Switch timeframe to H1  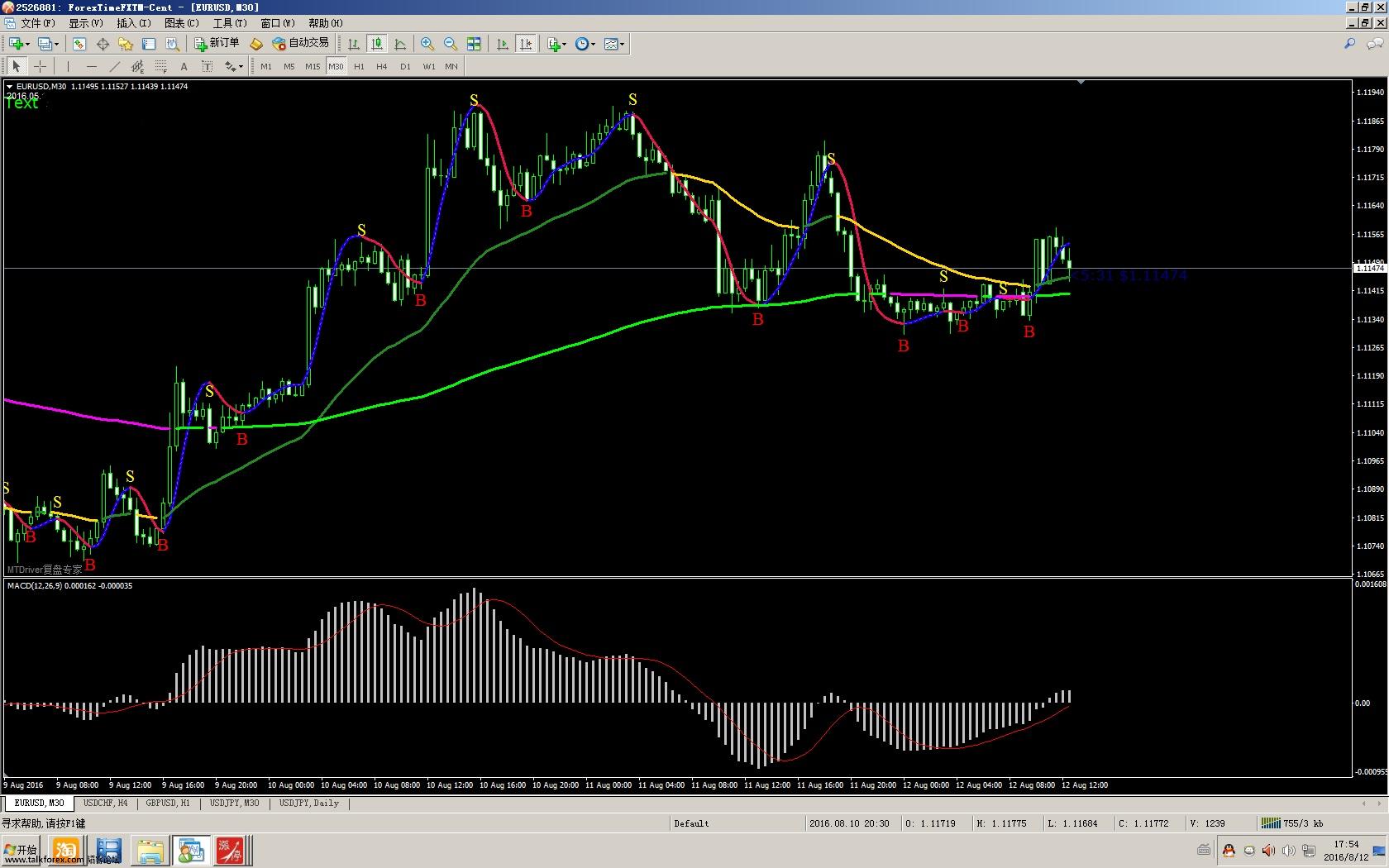tap(359, 66)
